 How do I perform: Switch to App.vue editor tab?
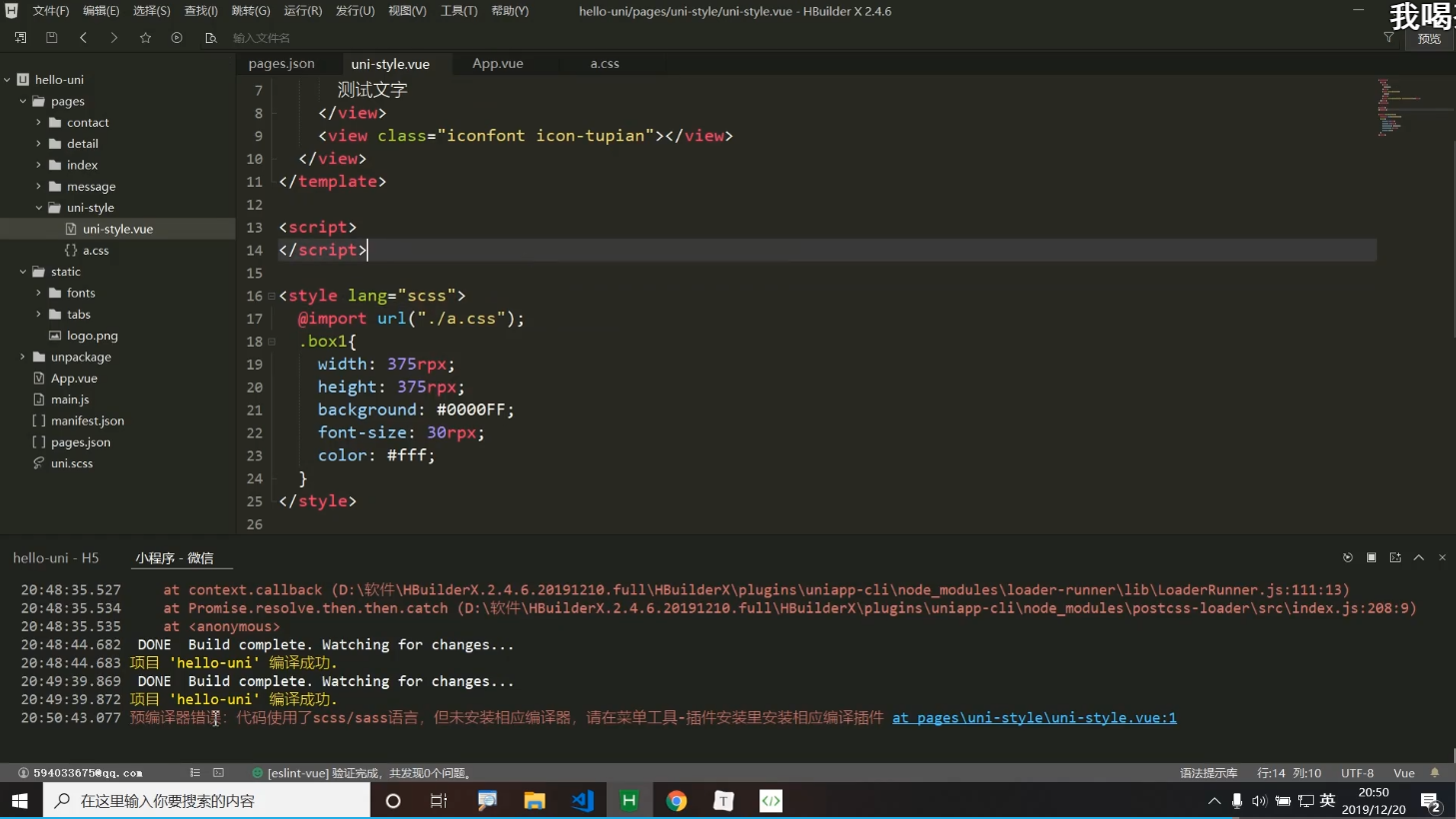[x=498, y=63]
